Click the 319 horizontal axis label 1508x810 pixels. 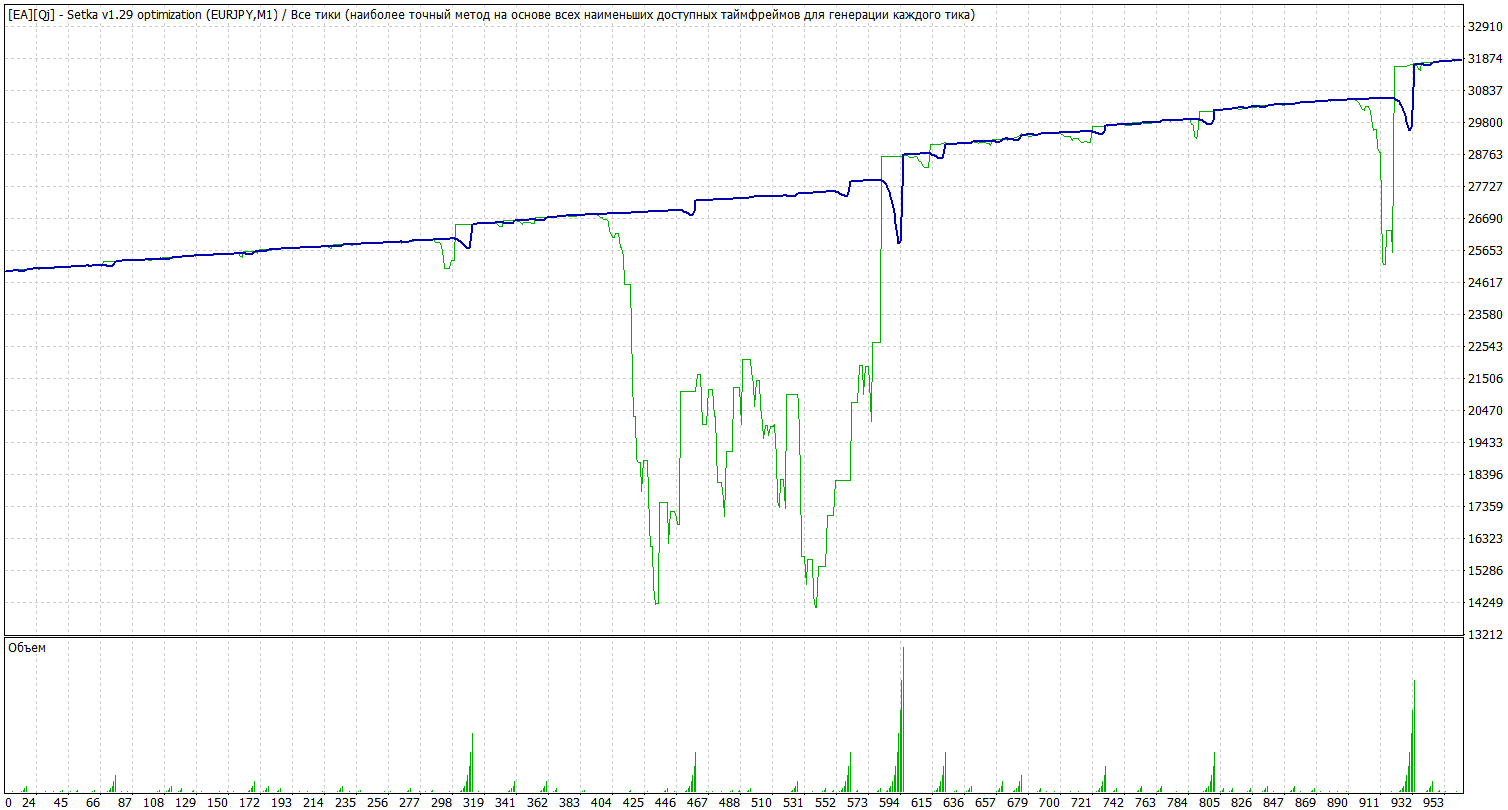(x=473, y=802)
